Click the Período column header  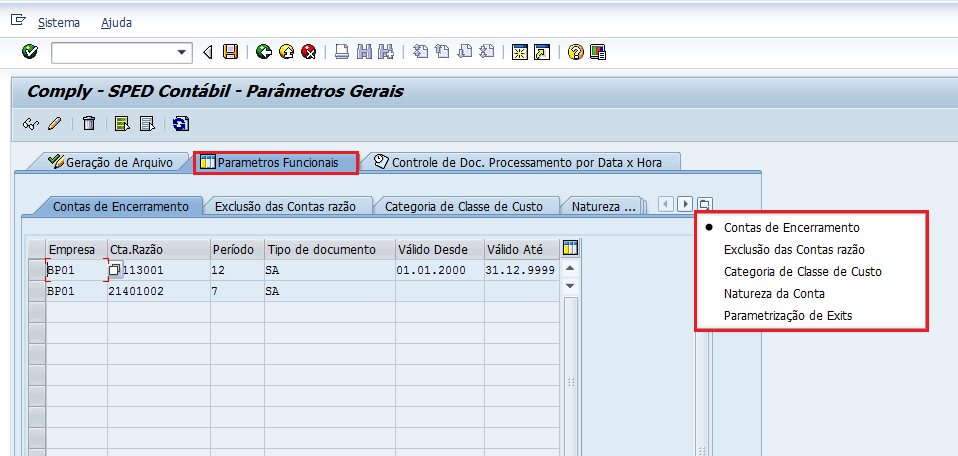tap(237, 249)
